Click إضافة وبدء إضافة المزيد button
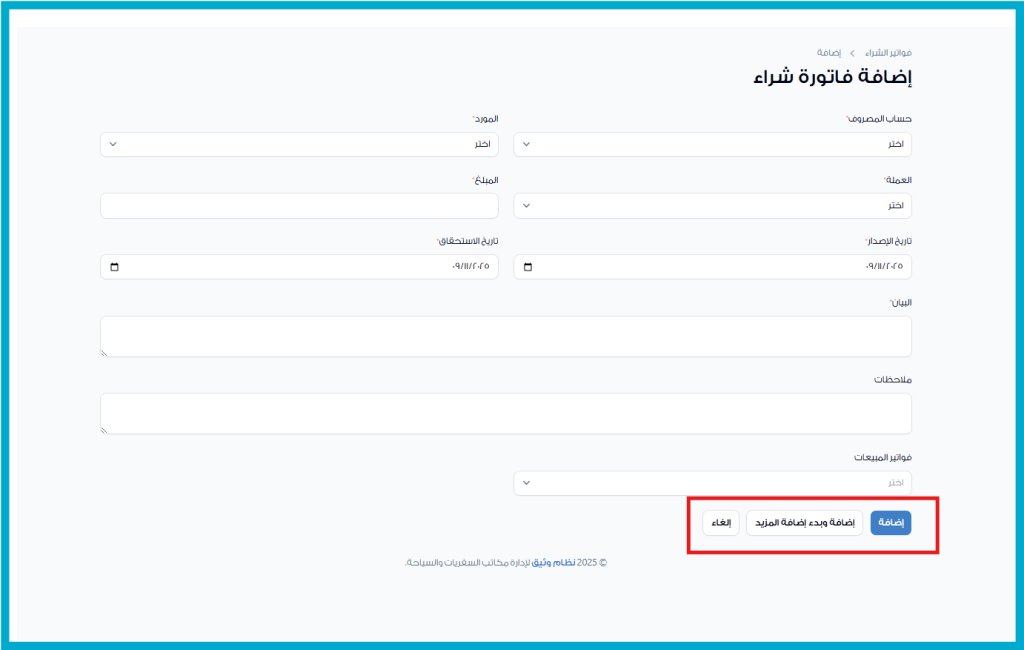The width and height of the screenshot is (1024, 650). [804, 523]
